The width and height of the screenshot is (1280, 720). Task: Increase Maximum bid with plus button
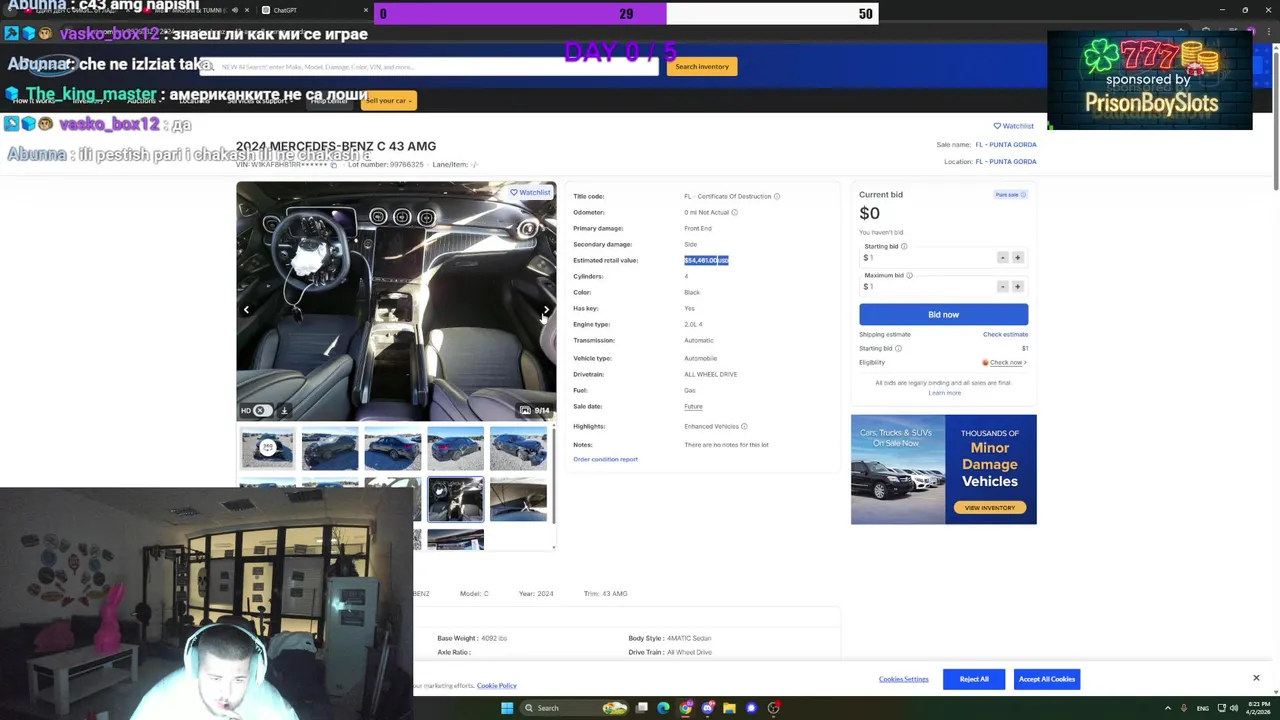1017,286
